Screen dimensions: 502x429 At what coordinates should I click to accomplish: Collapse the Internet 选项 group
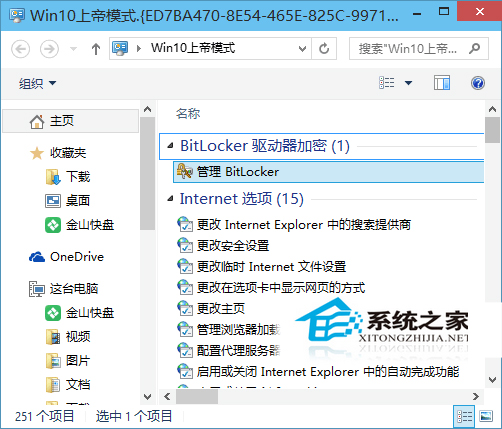(x=170, y=199)
